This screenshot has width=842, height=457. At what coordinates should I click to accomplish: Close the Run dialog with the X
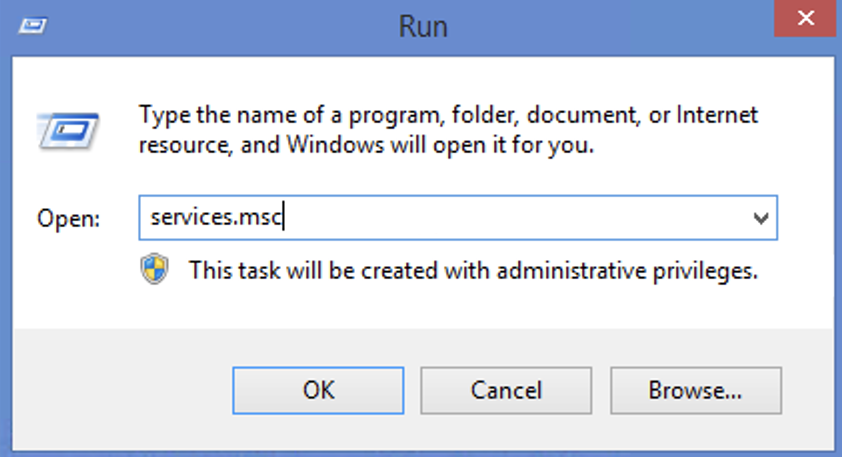(805, 18)
